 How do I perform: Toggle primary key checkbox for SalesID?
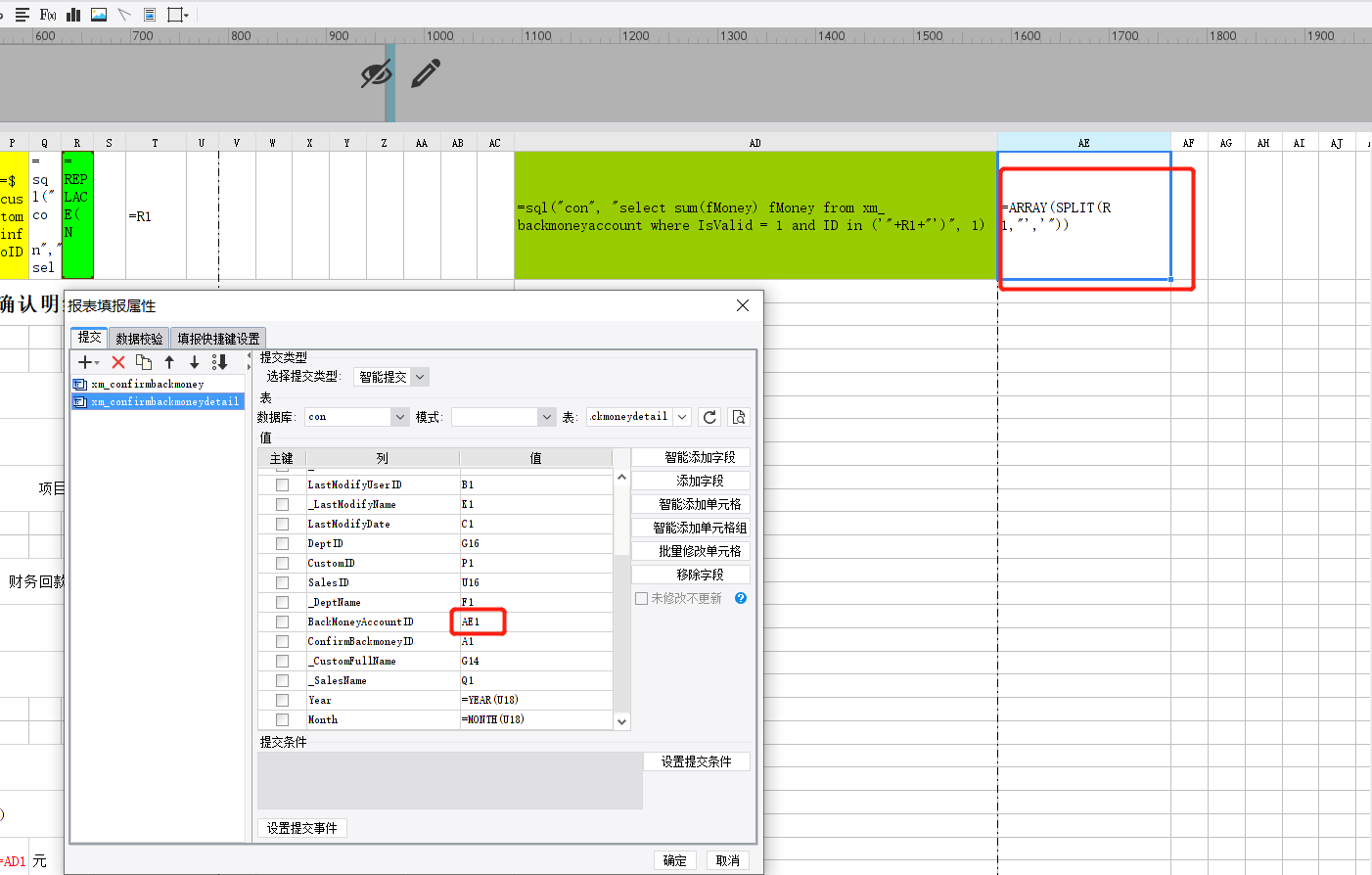click(282, 582)
